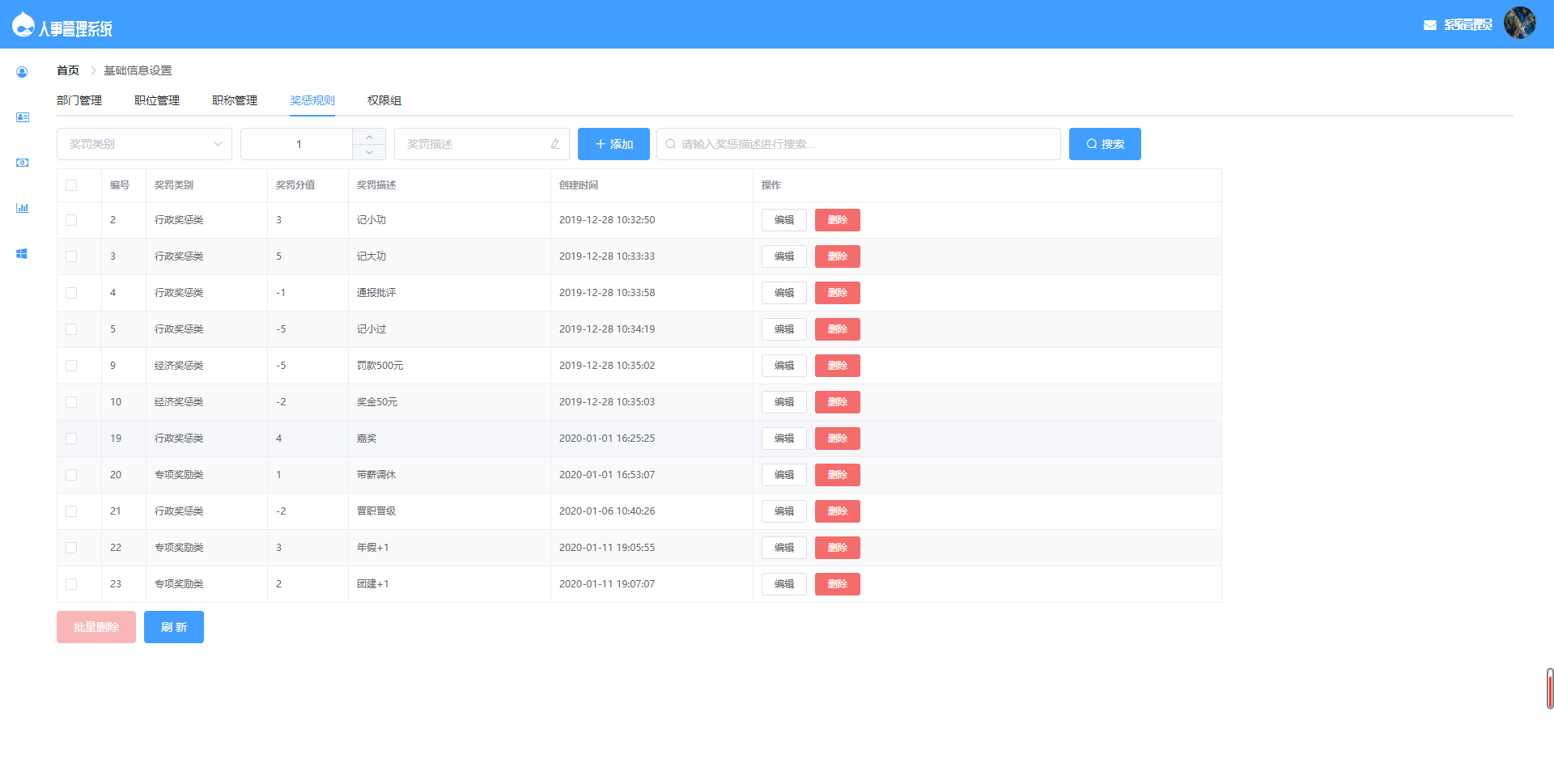Switch to the 权限组 tab
The image size is (1554, 784).
pos(384,100)
